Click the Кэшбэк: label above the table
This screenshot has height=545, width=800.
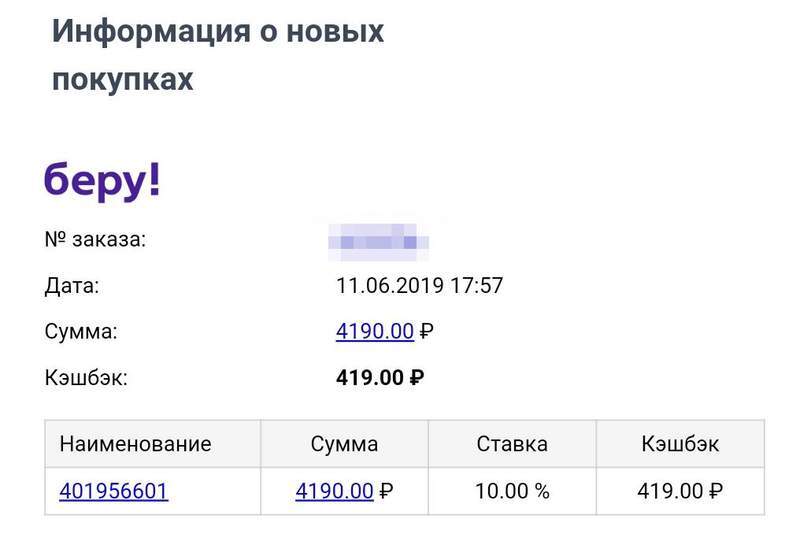tap(86, 378)
